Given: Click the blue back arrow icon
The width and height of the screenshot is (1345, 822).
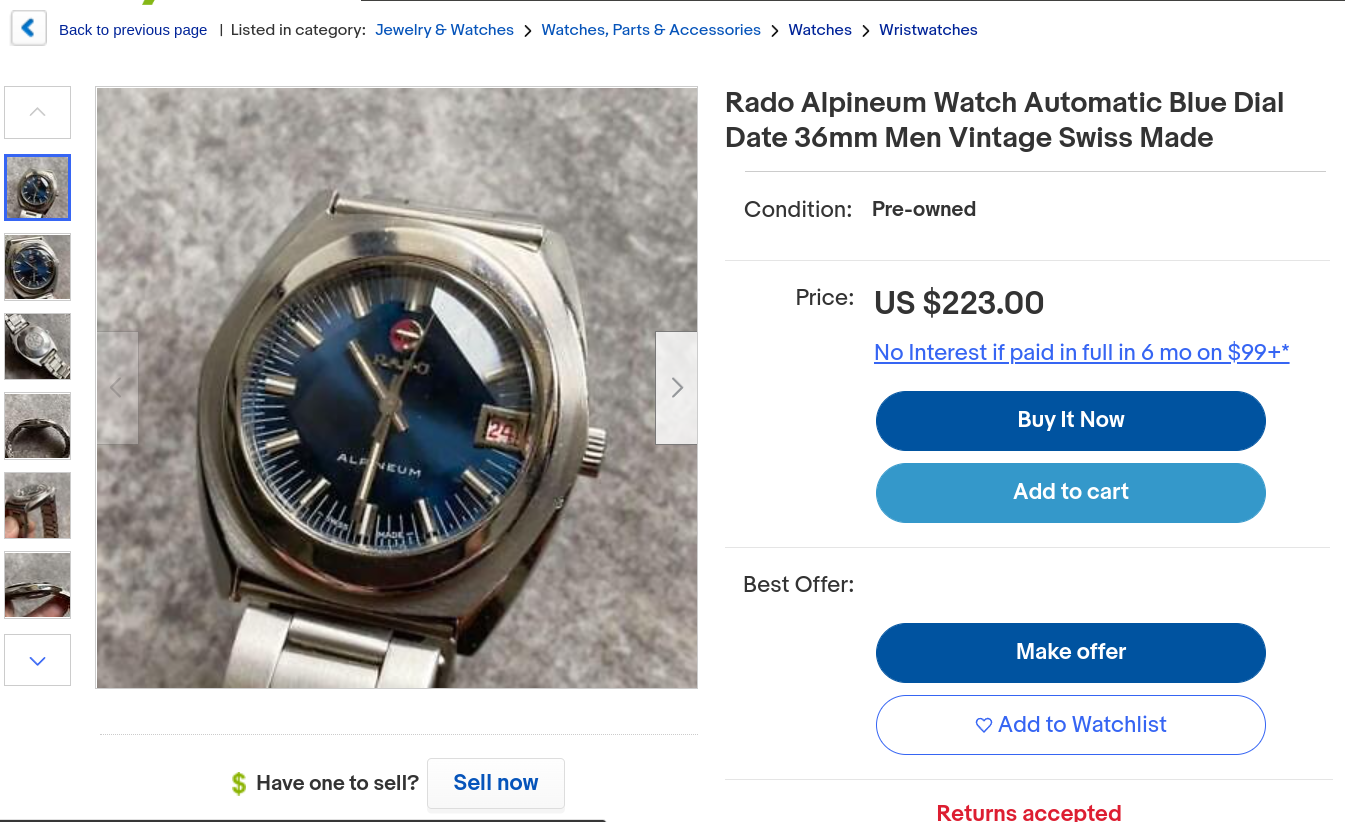Looking at the screenshot, I should pos(28,29).
